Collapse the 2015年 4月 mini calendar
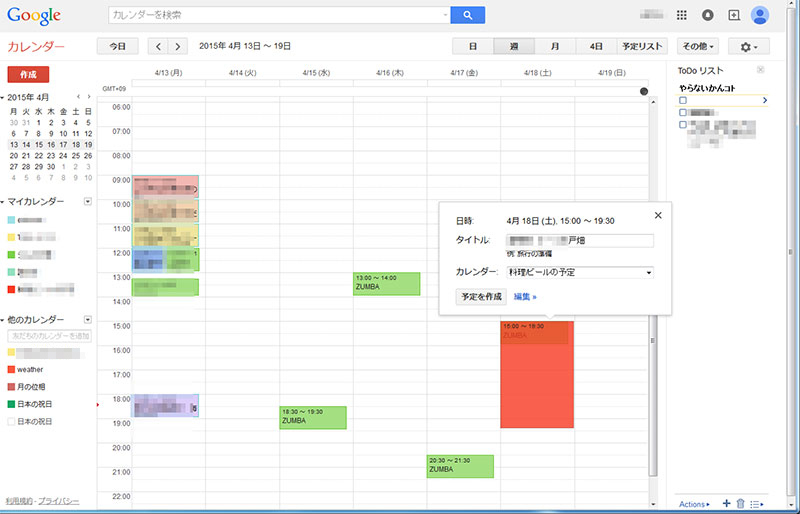800x514 pixels. click(x=3, y=97)
